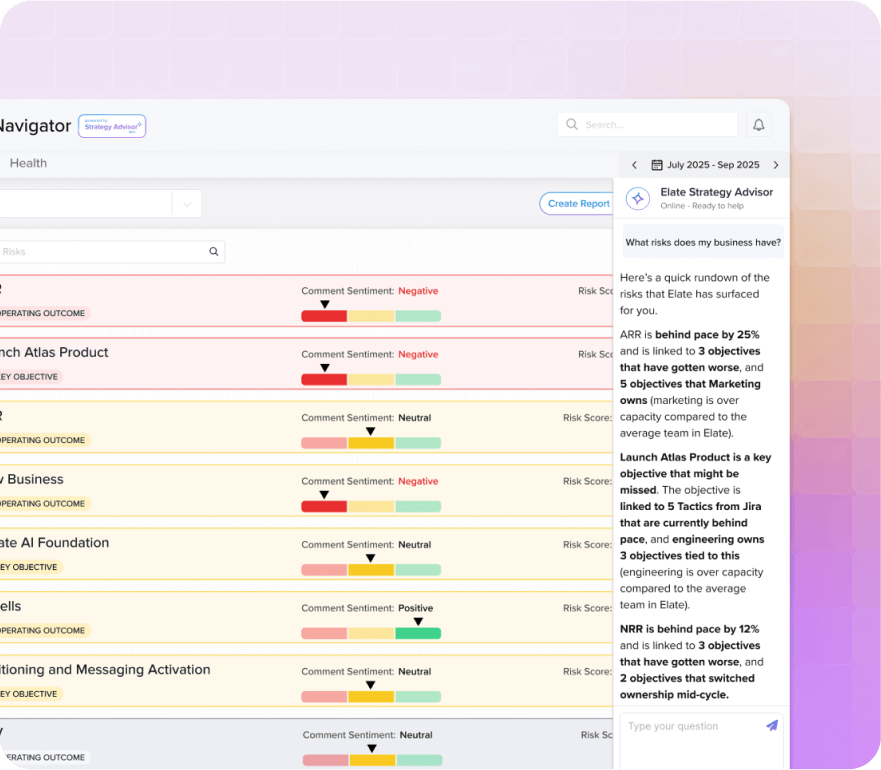881x770 pixels.
Task: Click the Positive comment sentiment label
Action: click(415, 608)
